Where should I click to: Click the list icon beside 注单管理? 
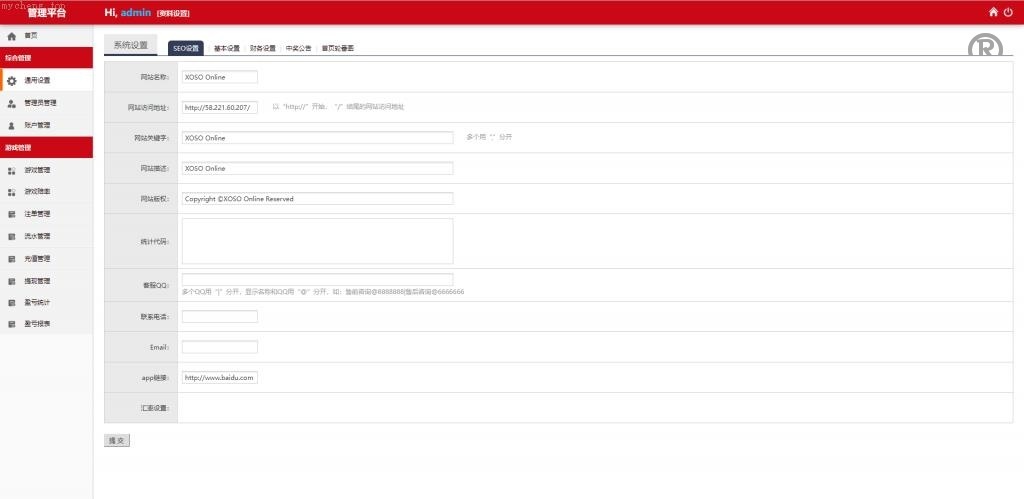(12, 214)
